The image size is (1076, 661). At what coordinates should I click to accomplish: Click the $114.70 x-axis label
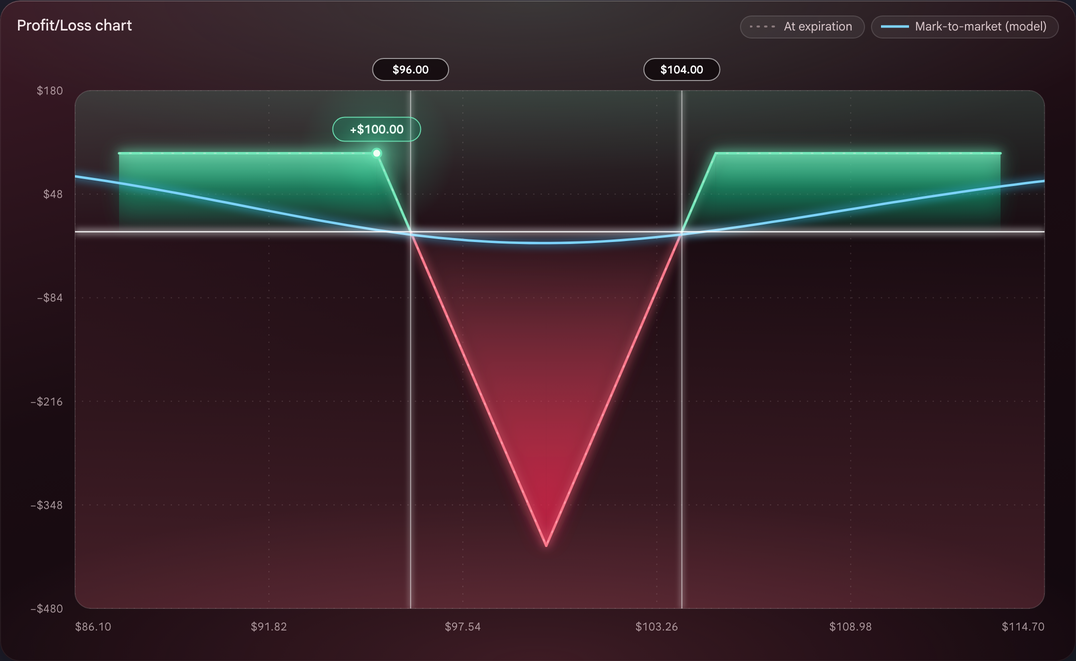pyautogui.click(x=1023, y=627)
